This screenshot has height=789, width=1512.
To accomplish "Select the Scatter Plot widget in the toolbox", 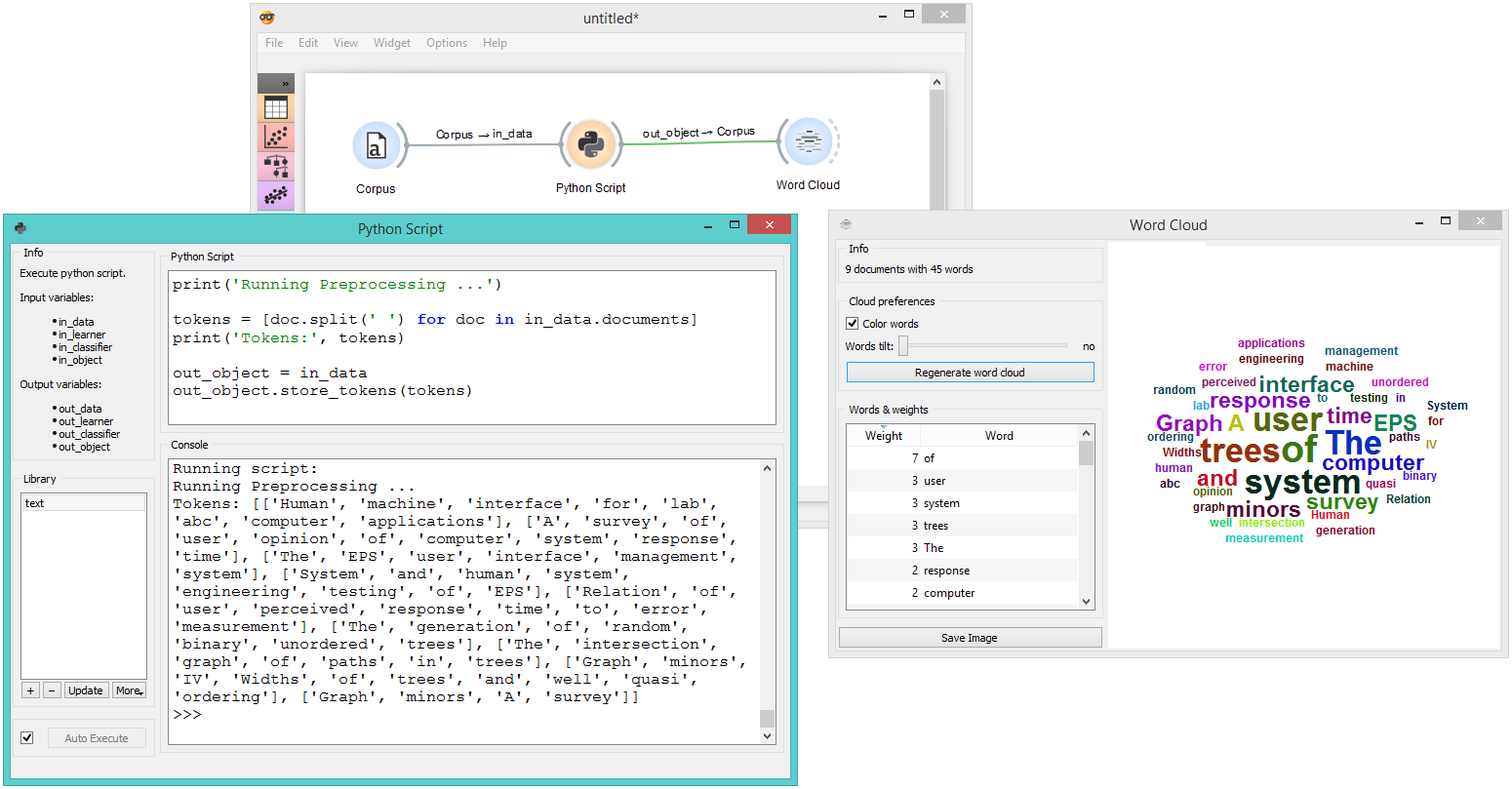I will point(275,138).
